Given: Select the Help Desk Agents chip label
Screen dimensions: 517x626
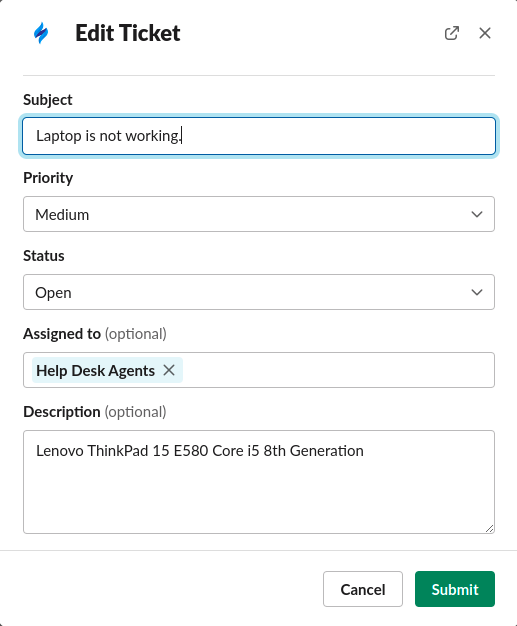Looking at the screenshot, I should coord(95,370).
